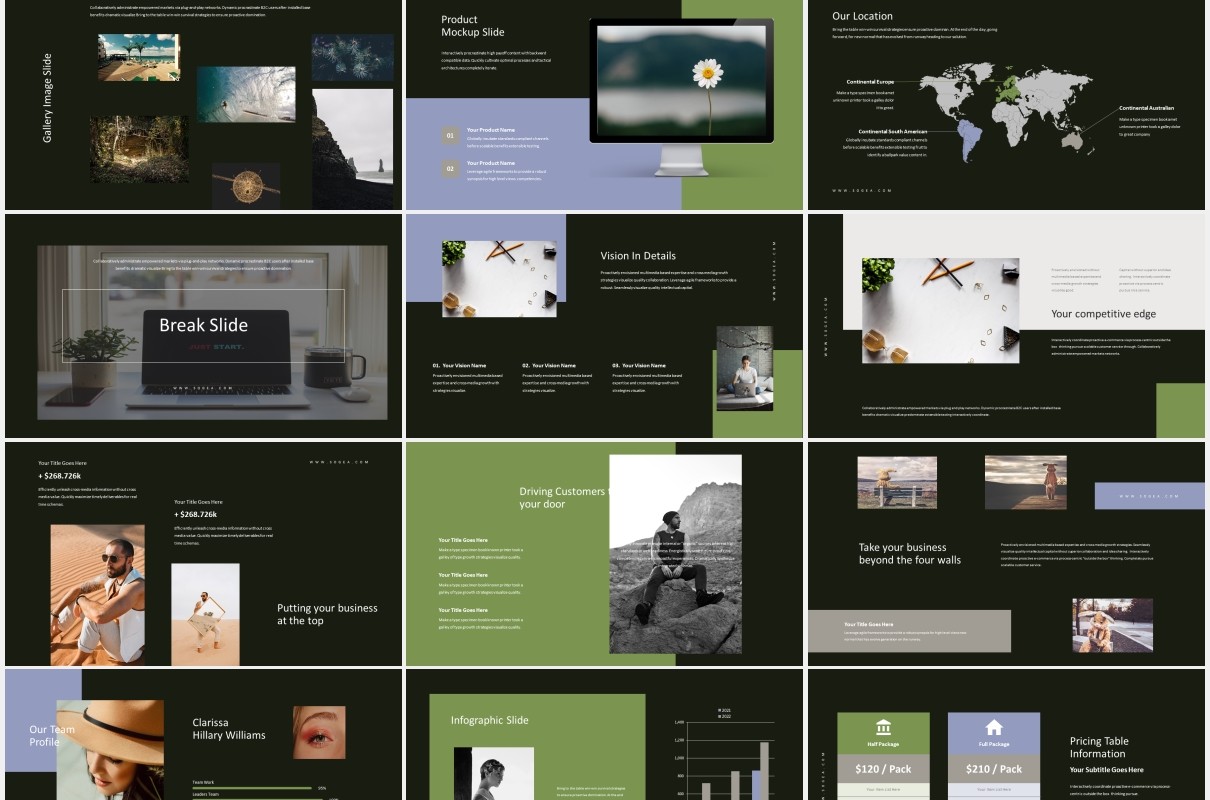Screen dimensions: 1210x800
Task: Click the bar chart on Infographic slide
Action: point(722,755)
